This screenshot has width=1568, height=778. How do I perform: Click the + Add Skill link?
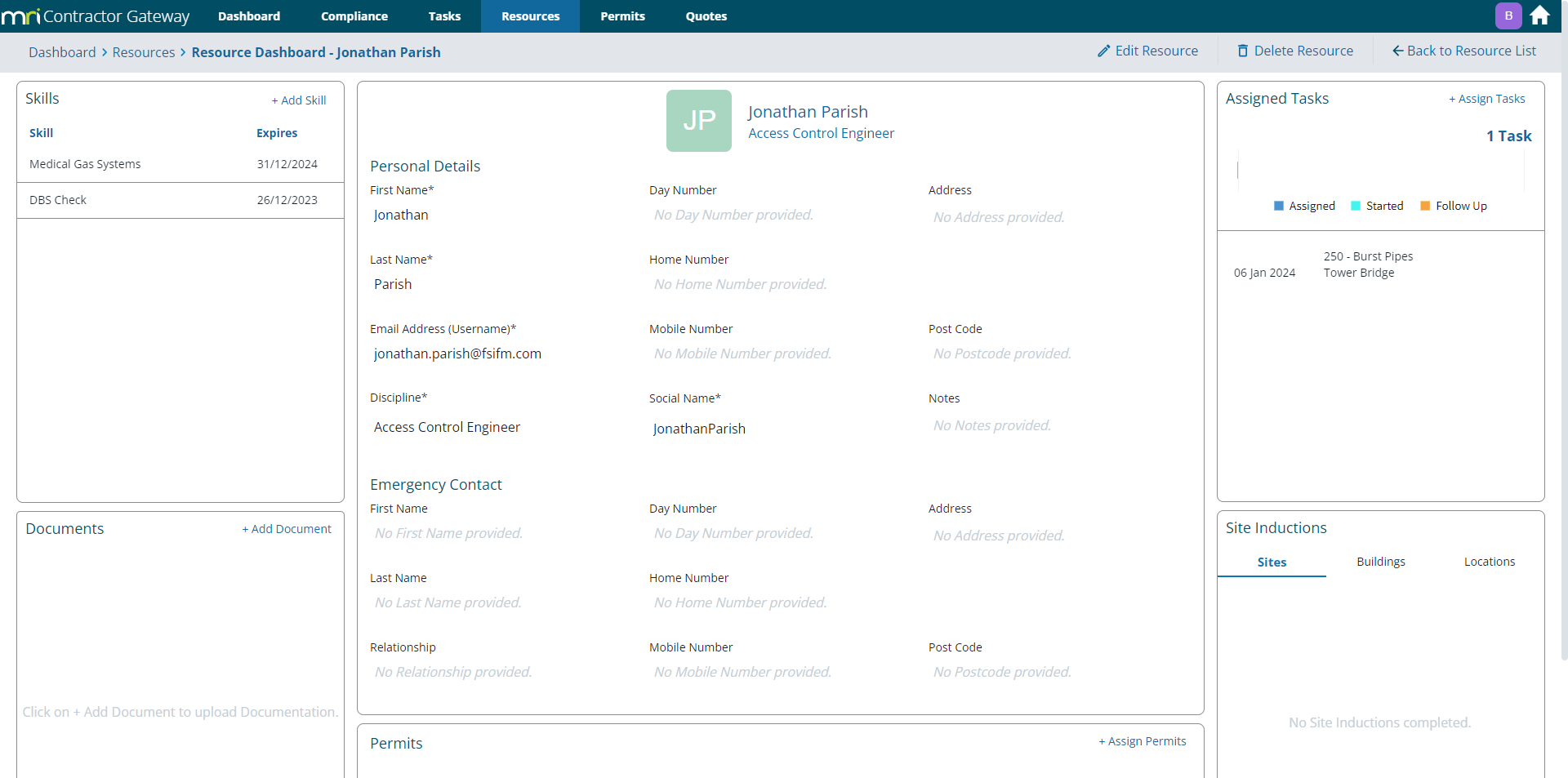point(299,100)
